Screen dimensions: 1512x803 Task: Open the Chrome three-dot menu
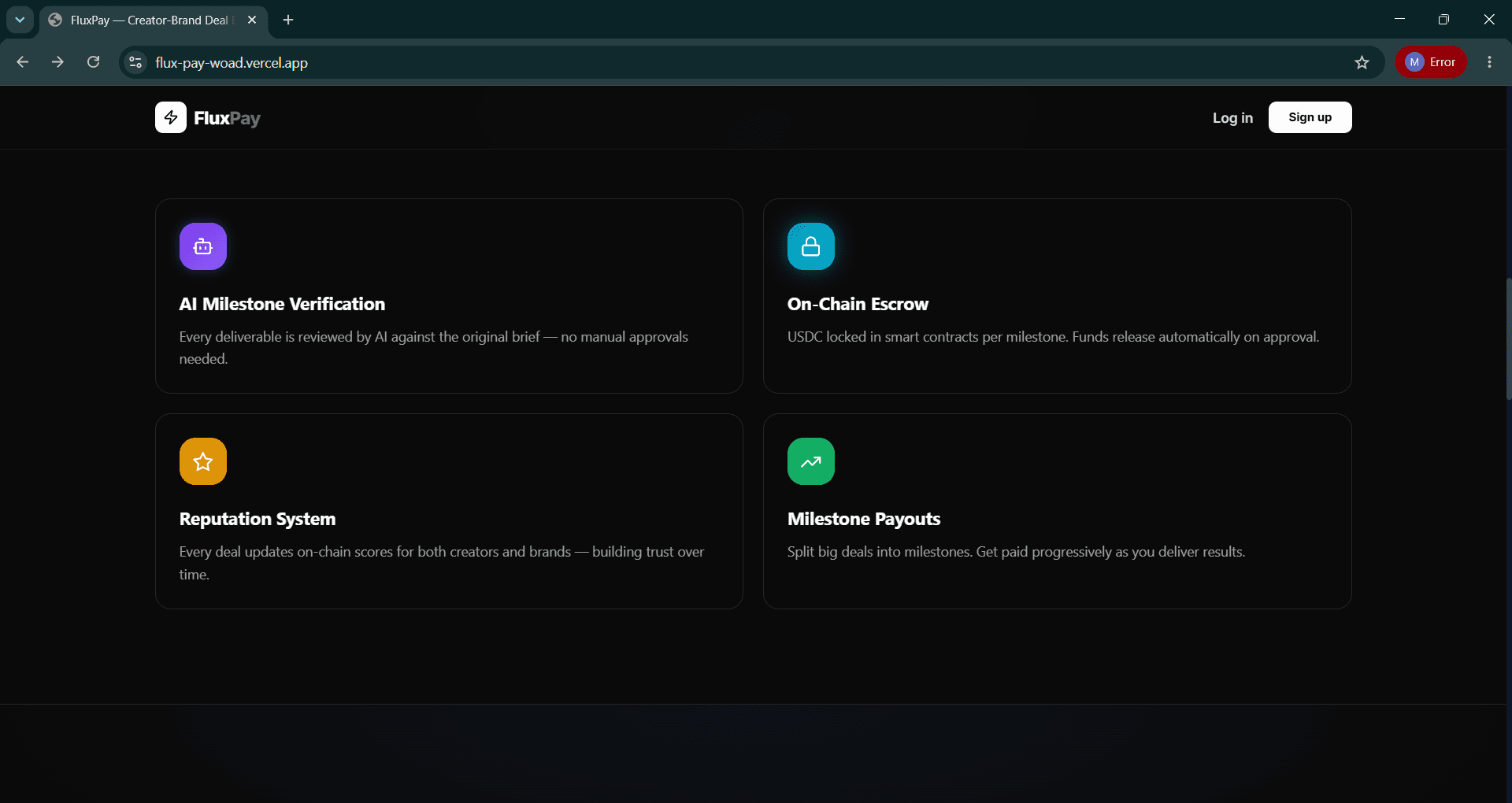pyautogui.click(x=1489, y=62)
